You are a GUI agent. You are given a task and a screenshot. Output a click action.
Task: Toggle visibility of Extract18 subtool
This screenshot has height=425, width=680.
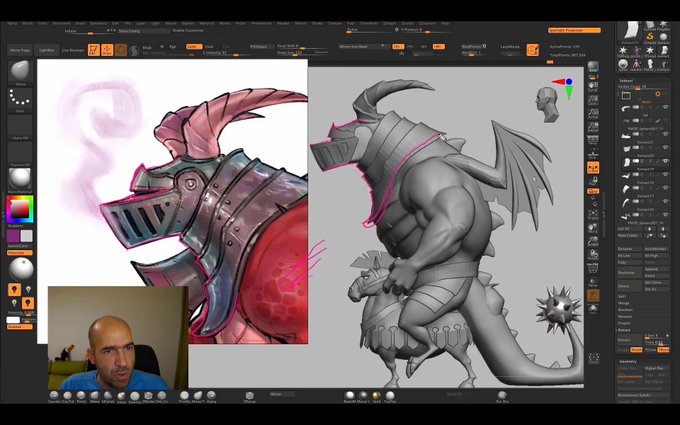665,188
